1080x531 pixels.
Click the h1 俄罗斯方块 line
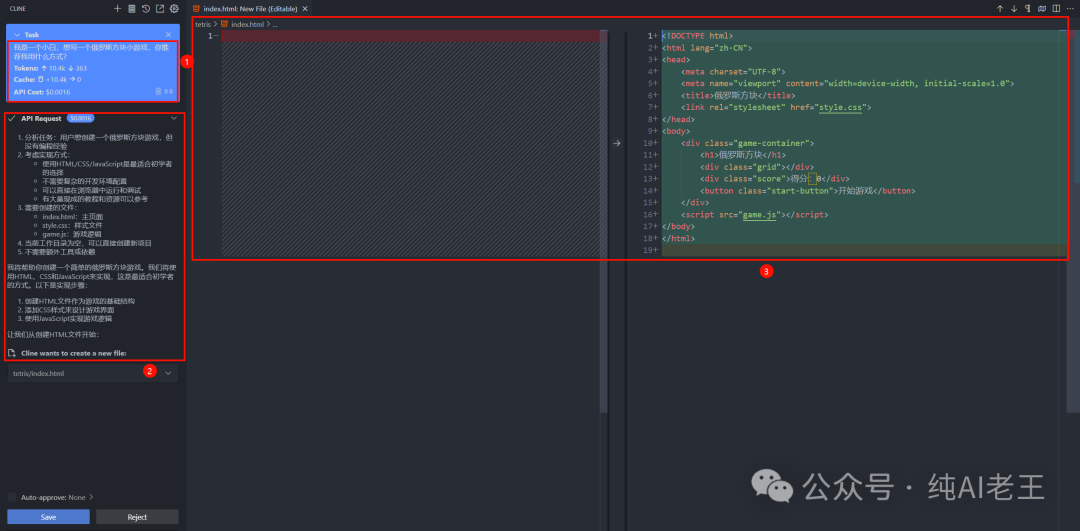742,155
